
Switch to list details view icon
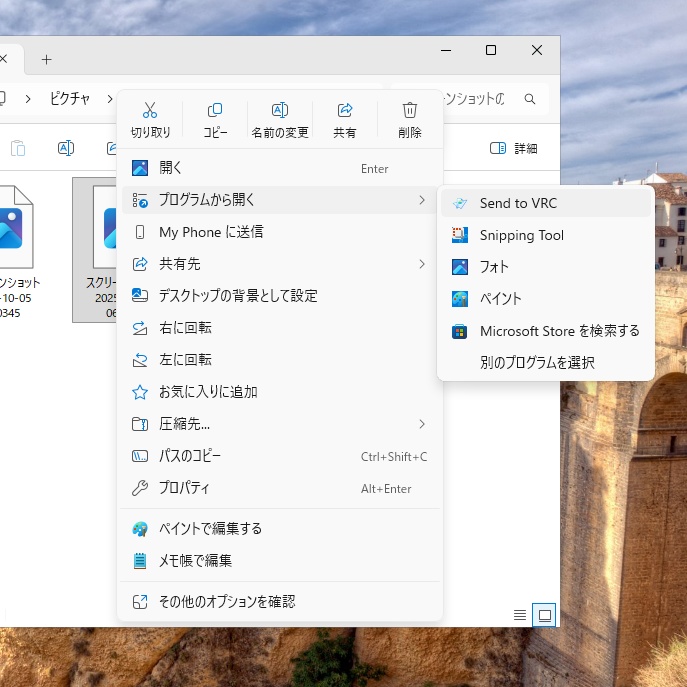coord(520,615)
